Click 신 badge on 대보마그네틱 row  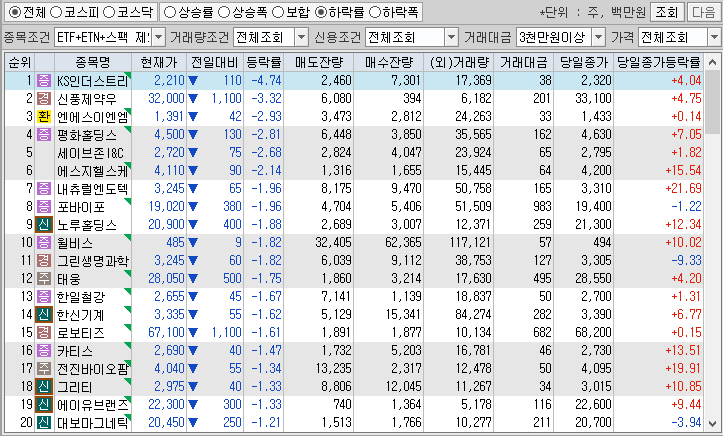[x=44, y=422]
